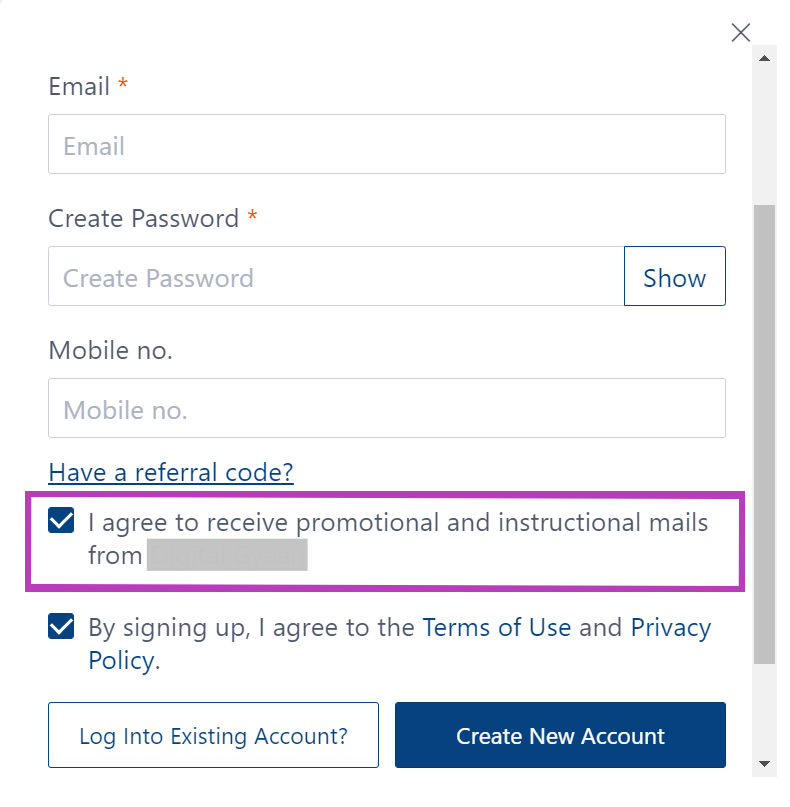Click the promotional mails consent label text
The height and width of the screenshot is (807, 790).
click(397, 523)
